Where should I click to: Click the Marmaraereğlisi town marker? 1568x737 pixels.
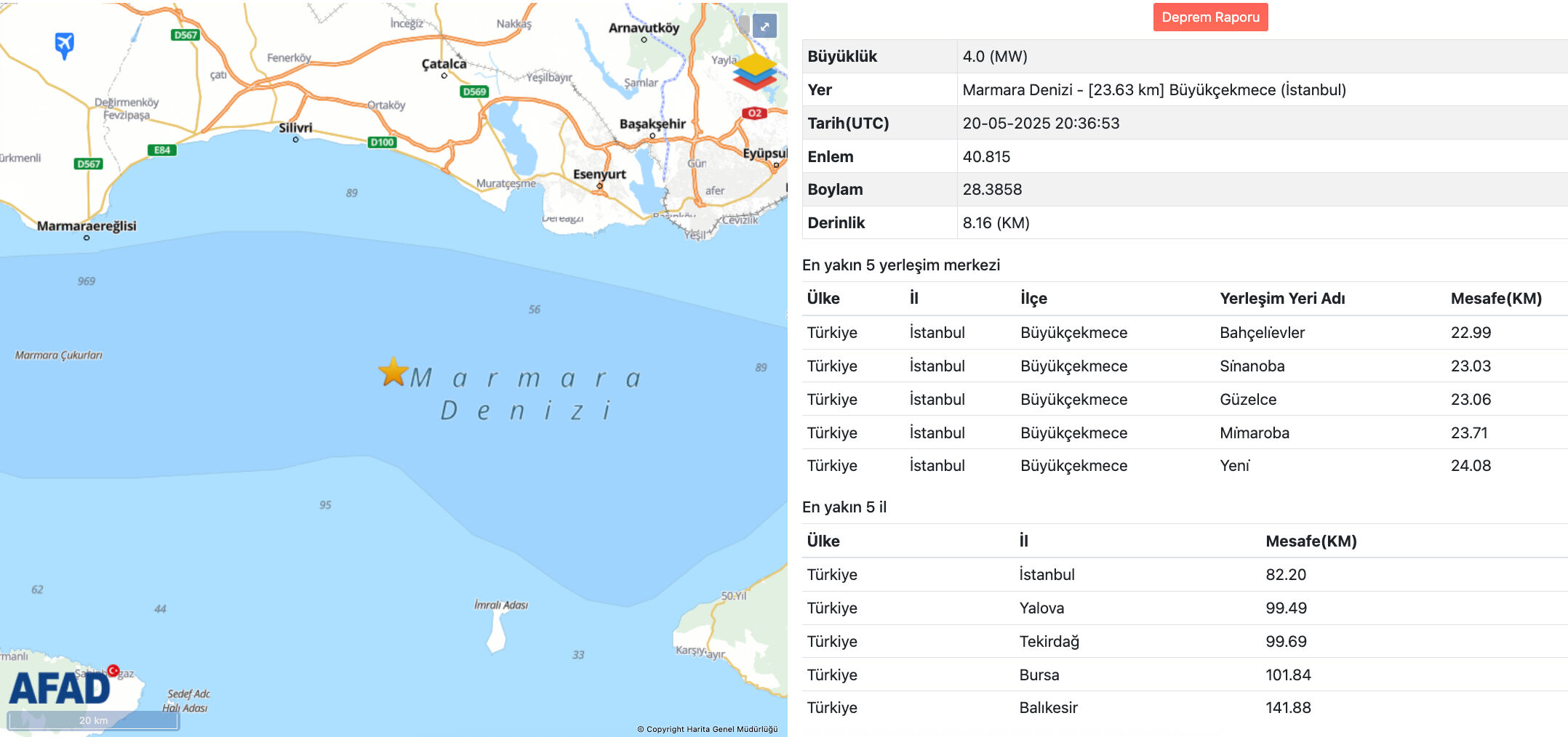click(x=87, y=237)
